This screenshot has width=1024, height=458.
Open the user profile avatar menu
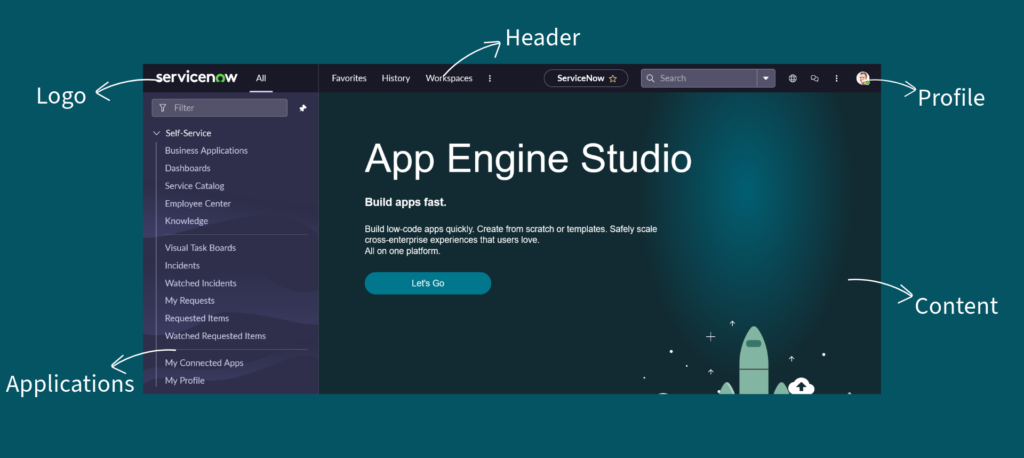pyautogui.click(x=863, y=78)
